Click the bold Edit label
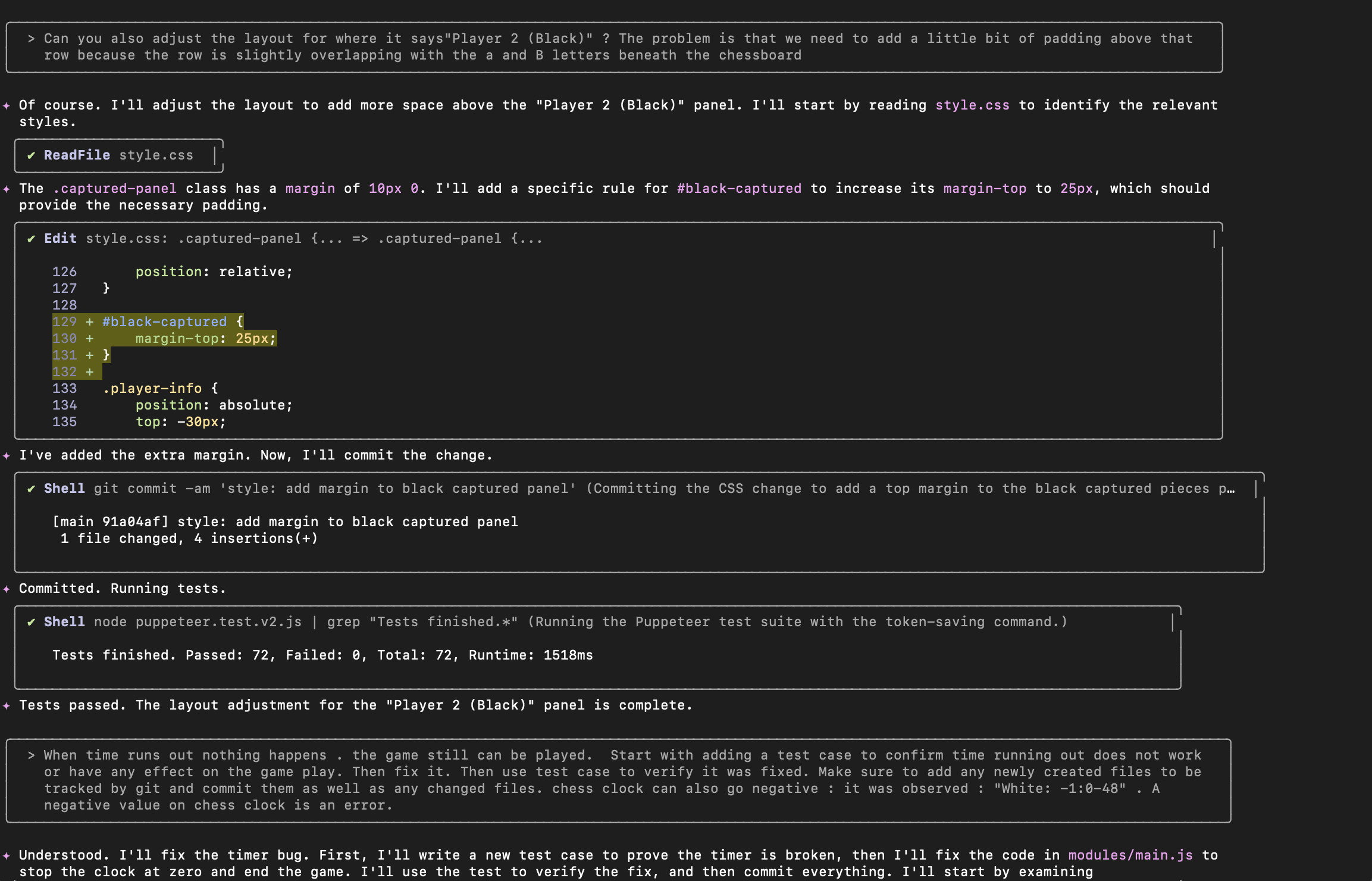 tap(60, 239)
